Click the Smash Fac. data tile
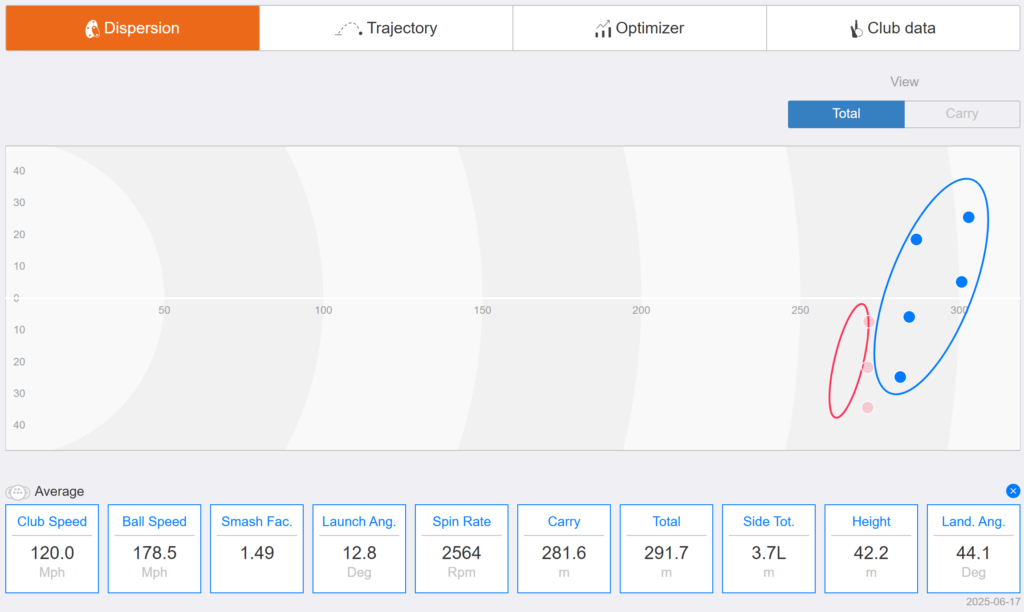 click(x=257, y=549)
